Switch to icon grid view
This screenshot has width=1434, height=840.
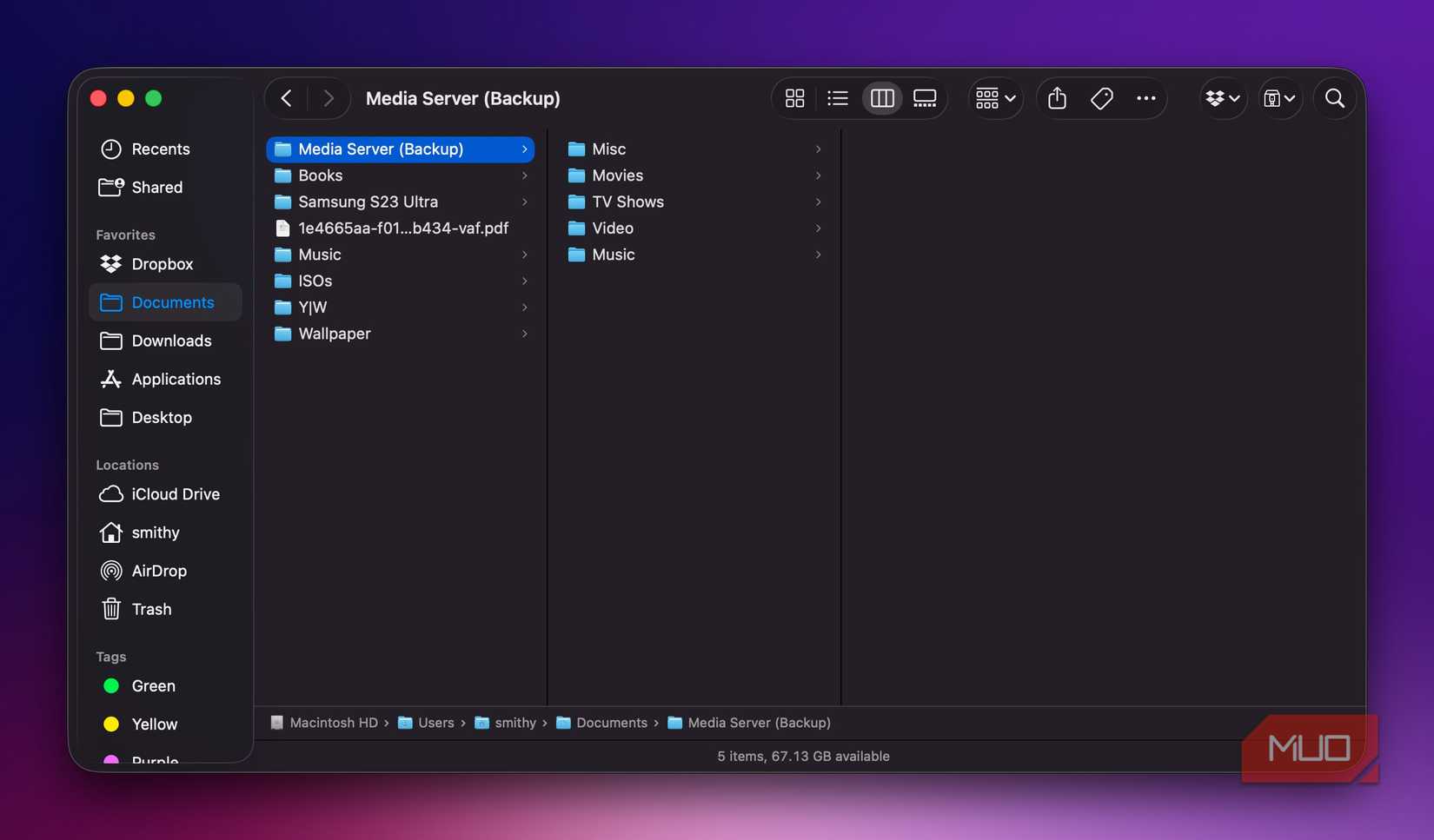point(794,99)
